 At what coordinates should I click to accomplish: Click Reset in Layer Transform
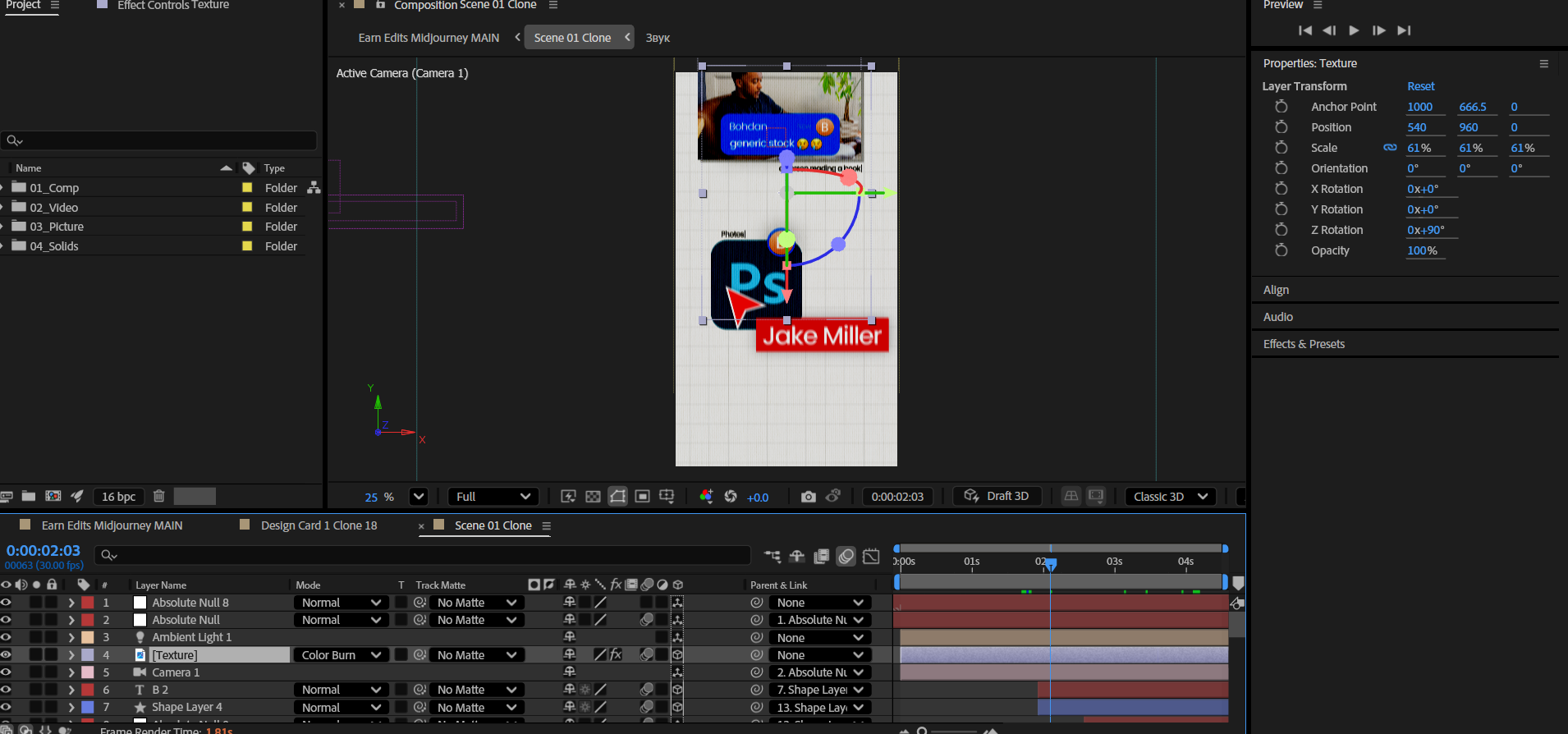1420,86
